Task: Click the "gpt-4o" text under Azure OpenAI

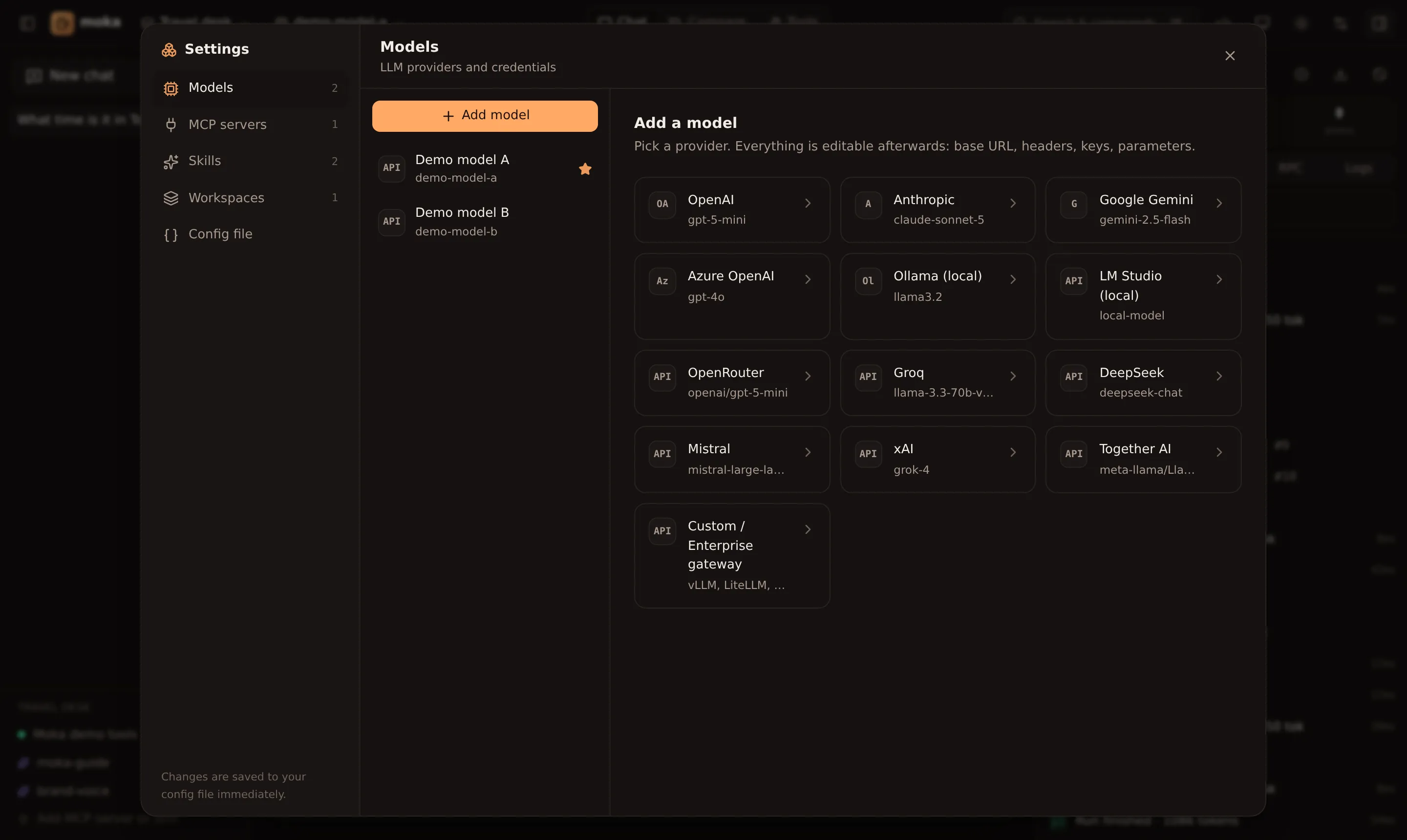Action: coord(705,297)
